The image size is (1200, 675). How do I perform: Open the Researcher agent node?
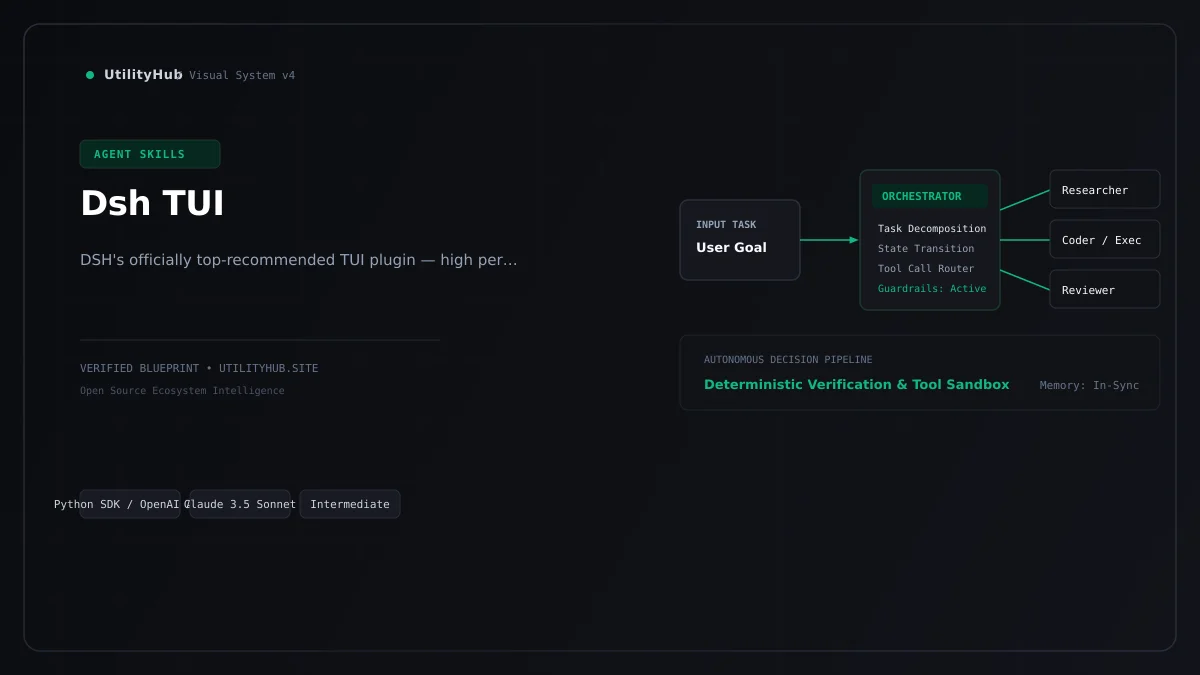1105,190
